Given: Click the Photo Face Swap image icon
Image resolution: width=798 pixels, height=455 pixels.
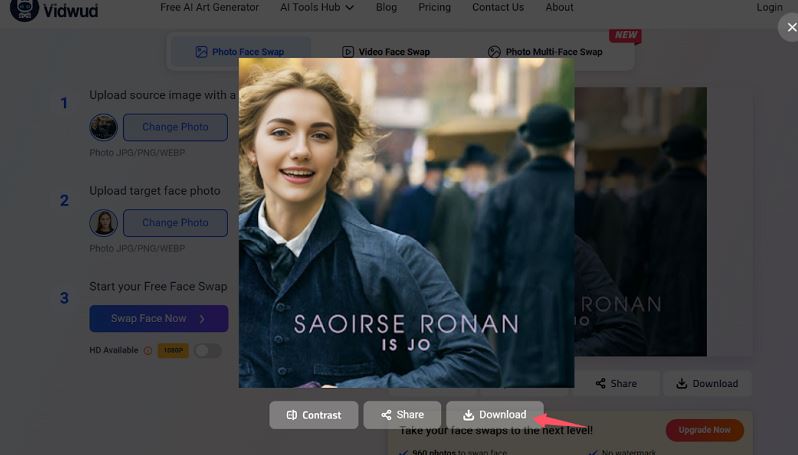Looking at the screenshot, I should coord(202,52).
